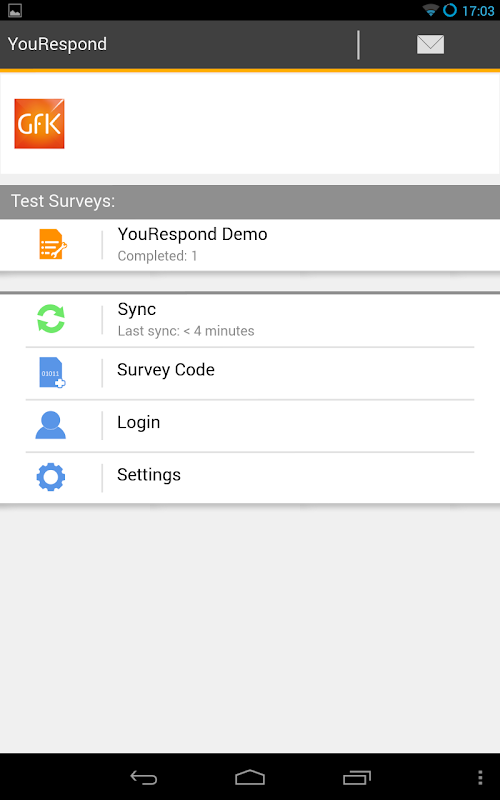Screen dimensions: 500x800
Task: Tap the Survey Code file icon
Action: pos(52,372)
